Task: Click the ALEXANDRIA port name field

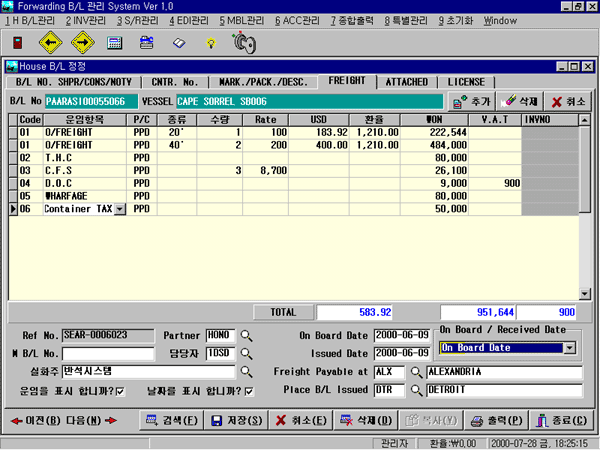Action: pos(504,372)
